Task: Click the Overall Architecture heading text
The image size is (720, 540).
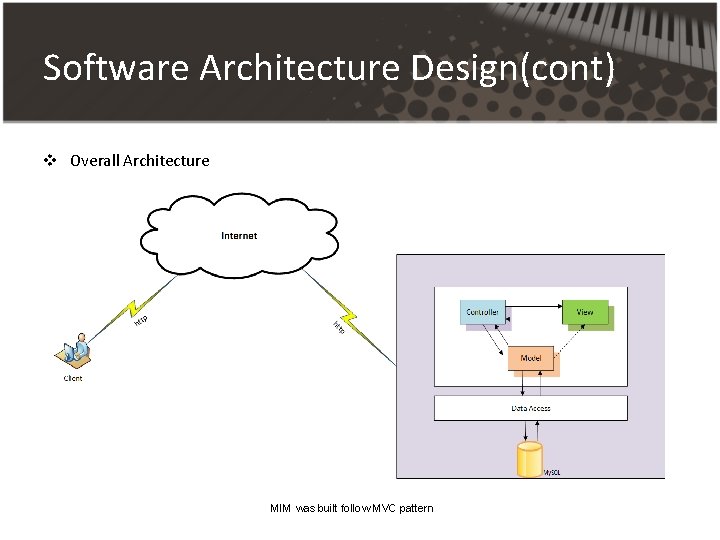Action: coord(140,160)
